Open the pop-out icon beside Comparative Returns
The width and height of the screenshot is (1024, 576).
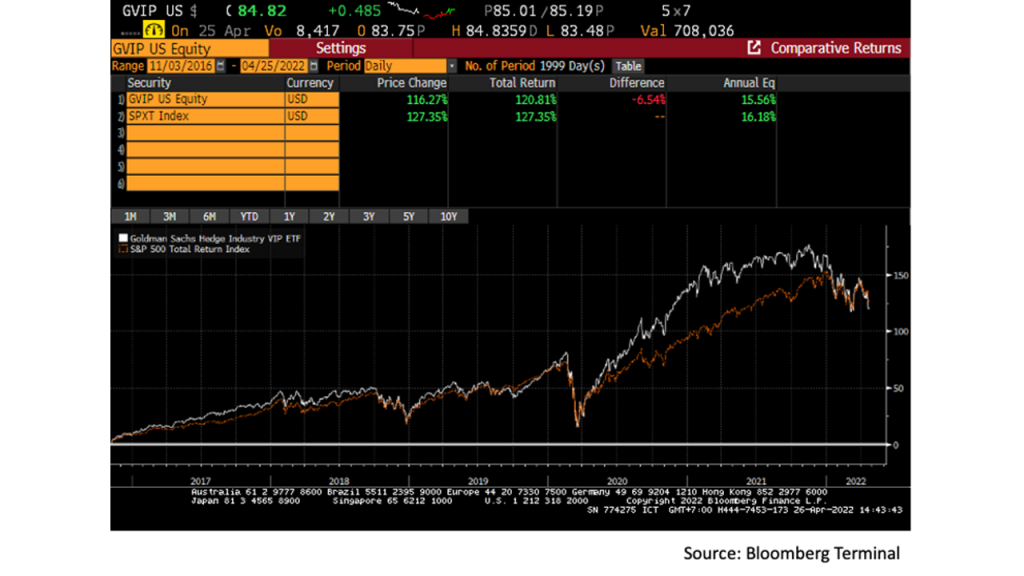(x=754, y=48)
